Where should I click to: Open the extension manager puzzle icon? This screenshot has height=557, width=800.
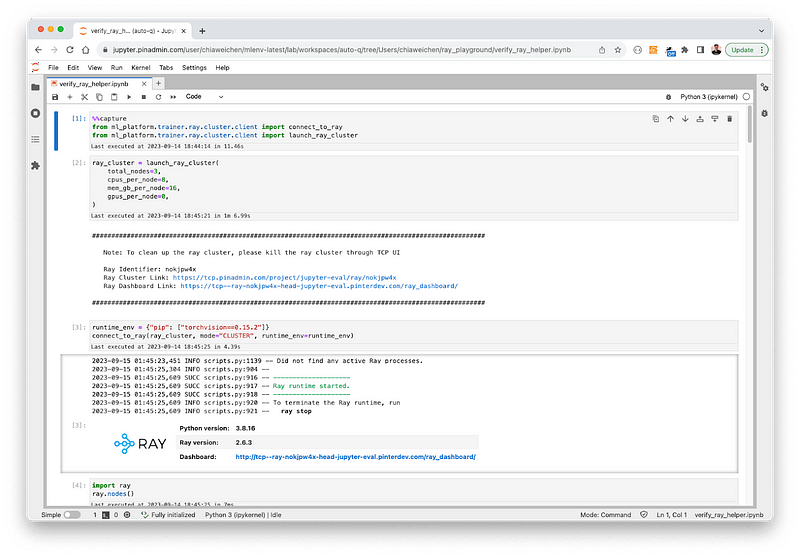[35, 165]
